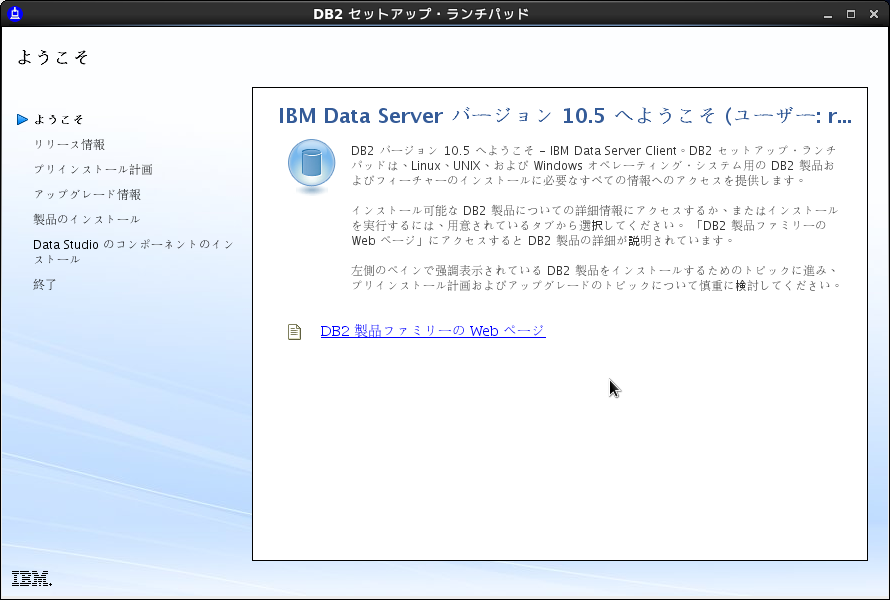Click the paragraph starting 左側のペインで強調表示

pos(596,278)
